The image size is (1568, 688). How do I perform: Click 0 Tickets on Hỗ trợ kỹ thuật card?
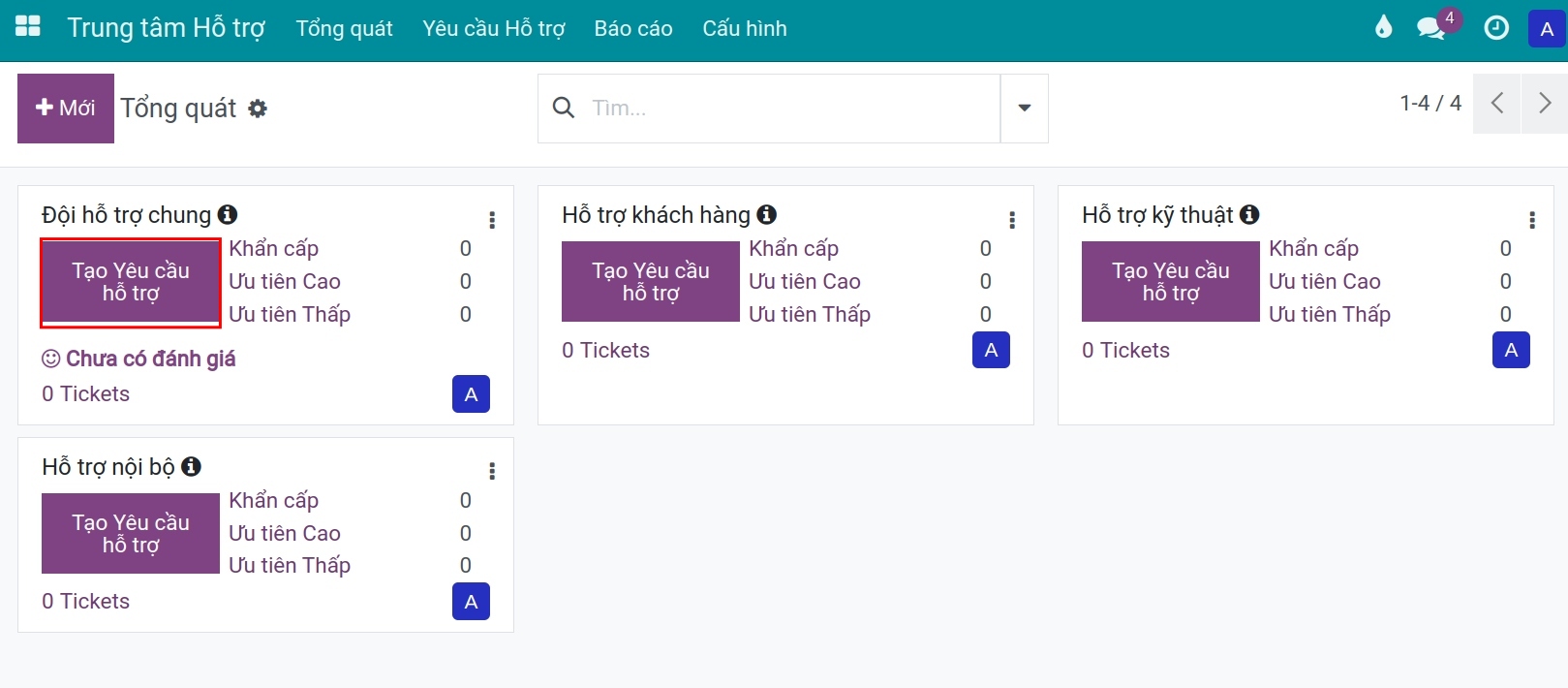(x=1125, y=351)
